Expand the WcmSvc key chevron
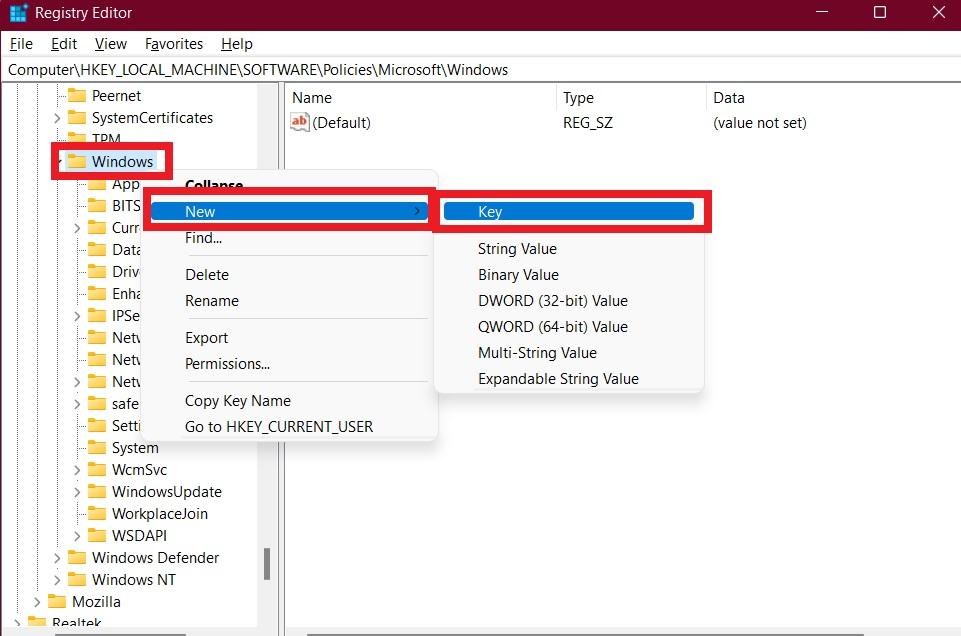This screenshot has width=961, height=636. (x=77, y=470)
